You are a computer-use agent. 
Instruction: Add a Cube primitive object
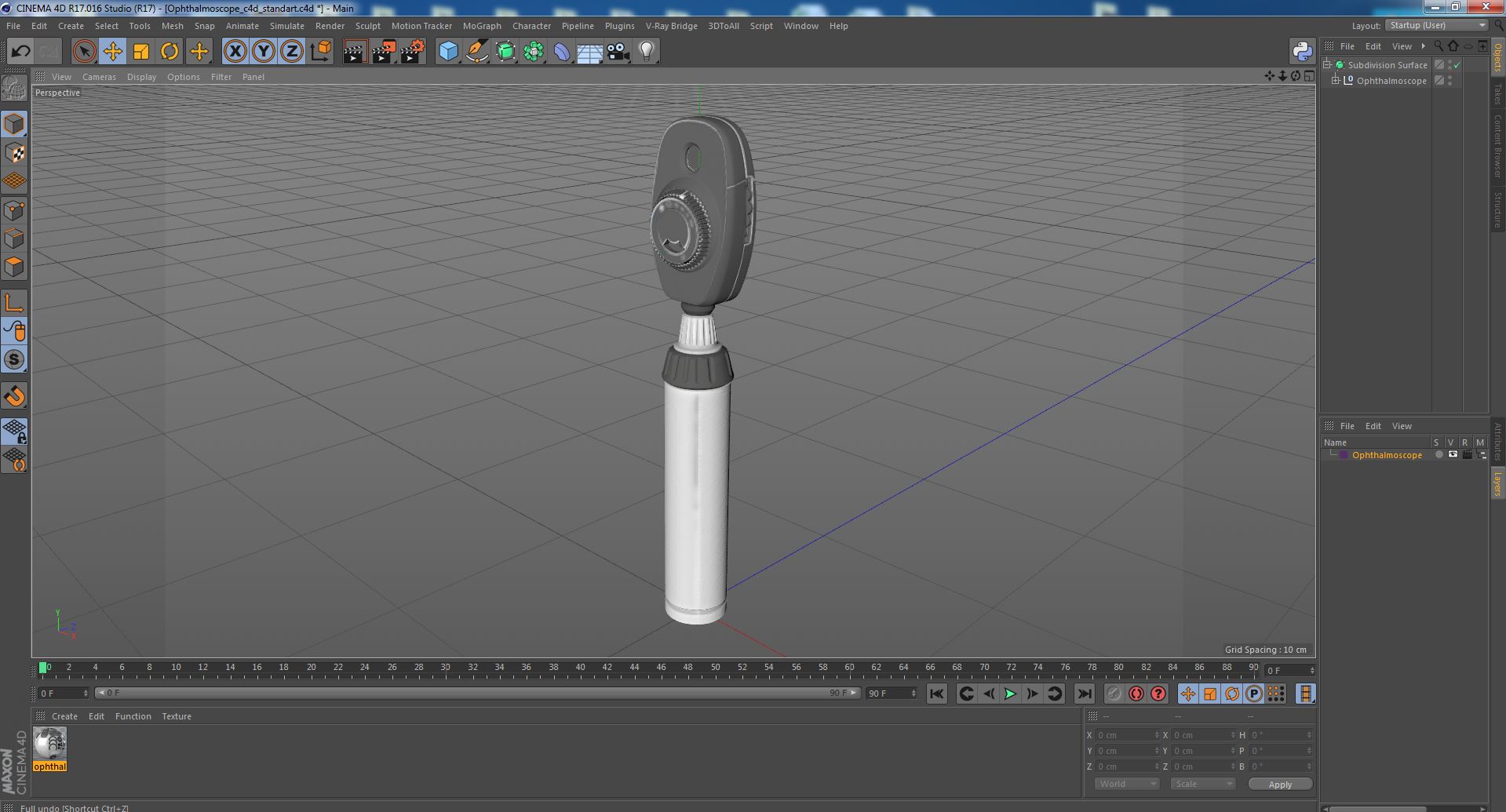pyautogui.click(x=448, y=52)
